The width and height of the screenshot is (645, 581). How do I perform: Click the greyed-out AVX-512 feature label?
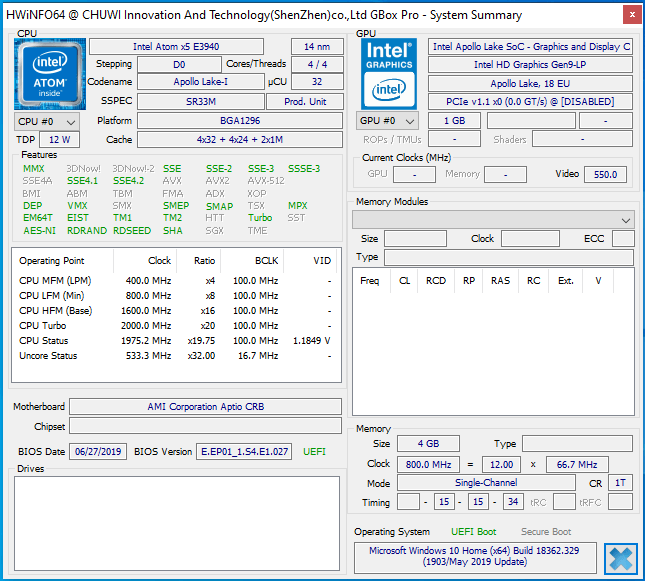tap(266, 181)
